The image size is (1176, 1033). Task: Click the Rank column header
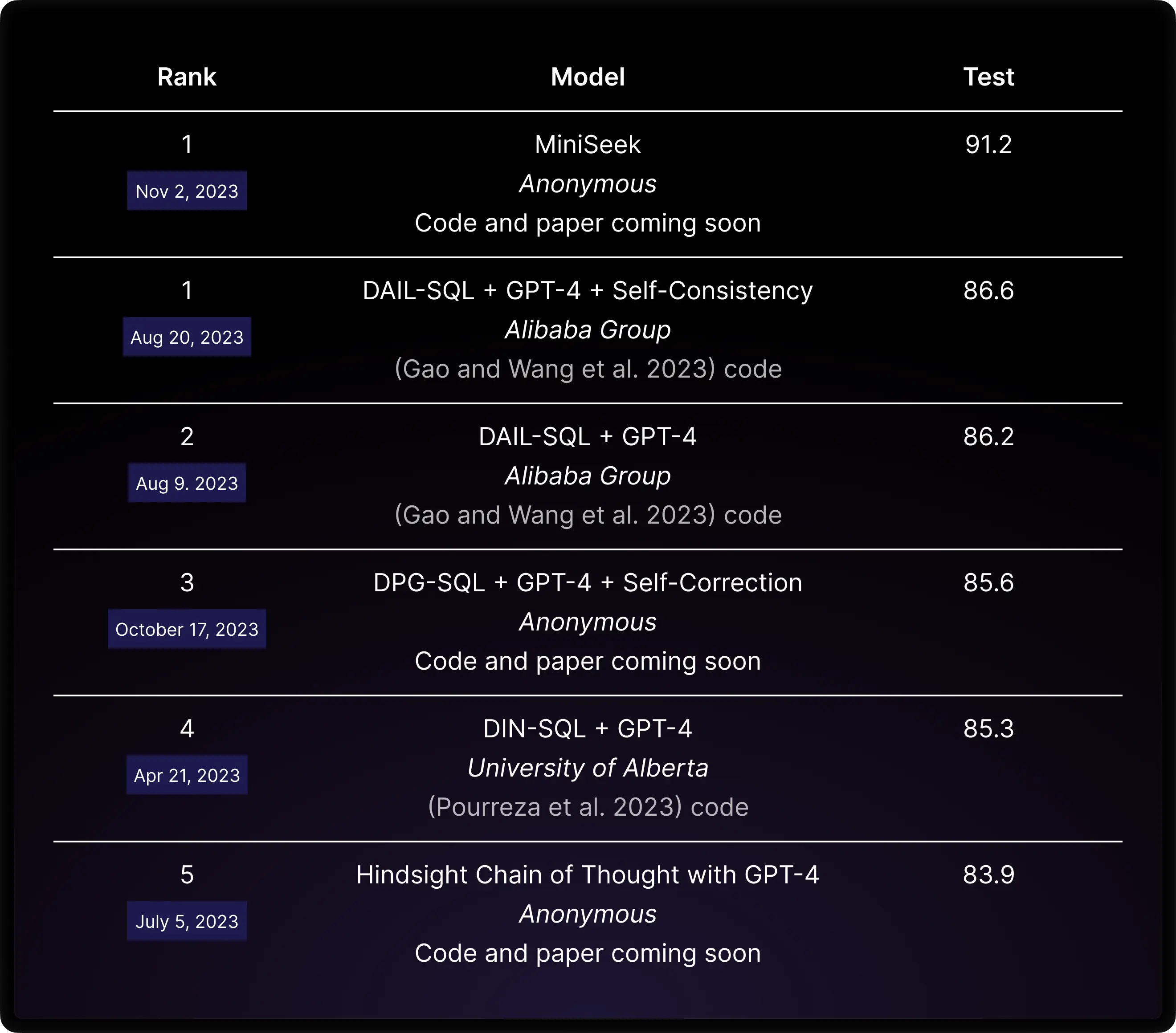pos(187,77)
